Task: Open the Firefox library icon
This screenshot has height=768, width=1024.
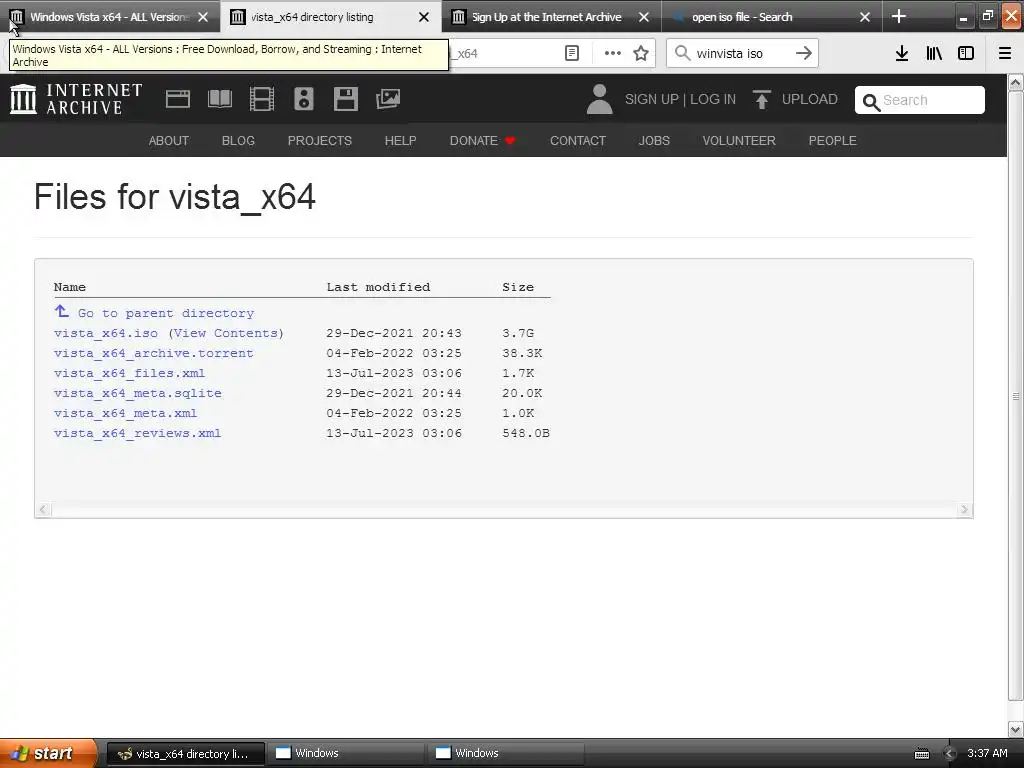Action: pos(934,54)
